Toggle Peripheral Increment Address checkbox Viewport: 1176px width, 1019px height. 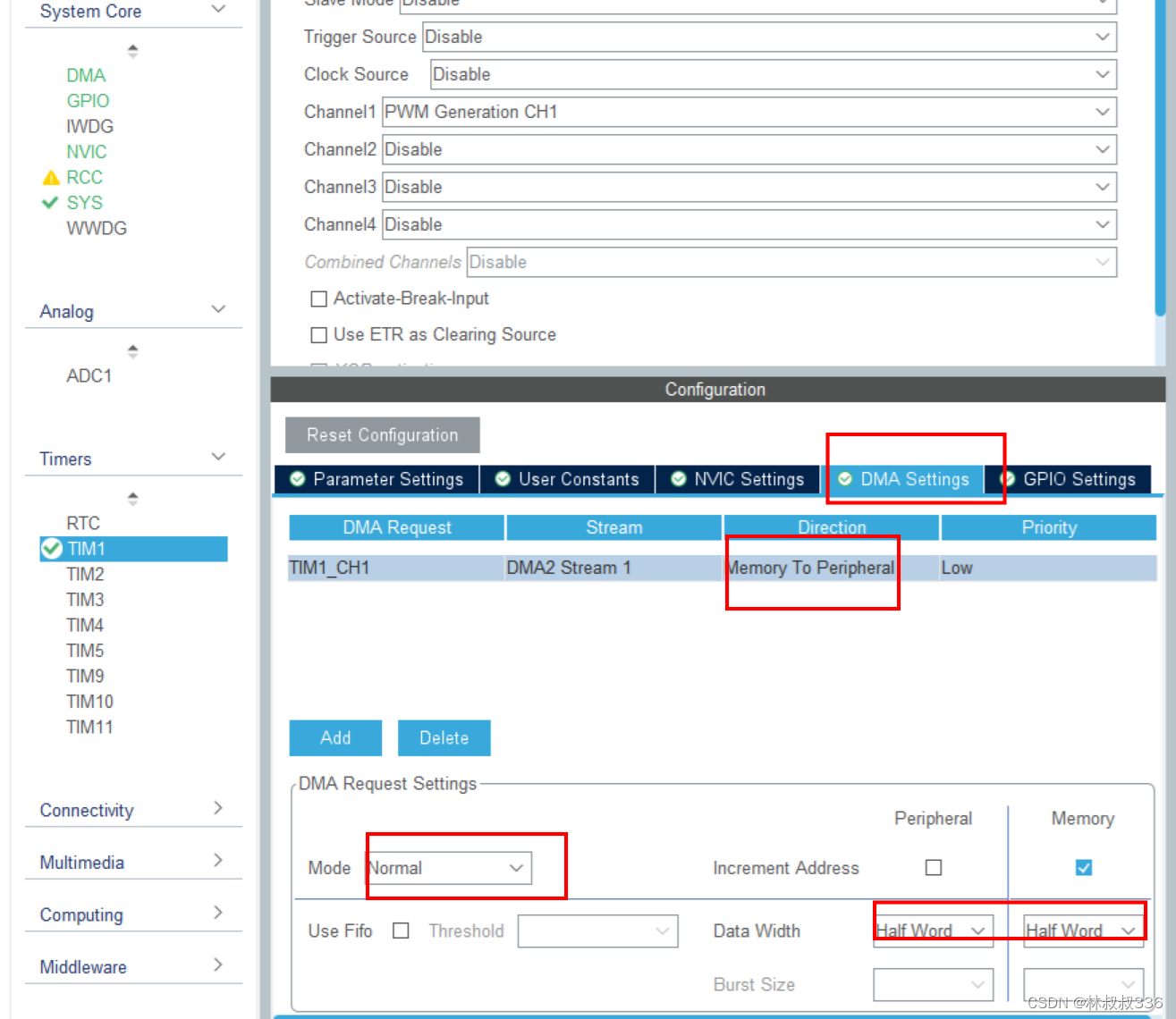click(934, 867)
